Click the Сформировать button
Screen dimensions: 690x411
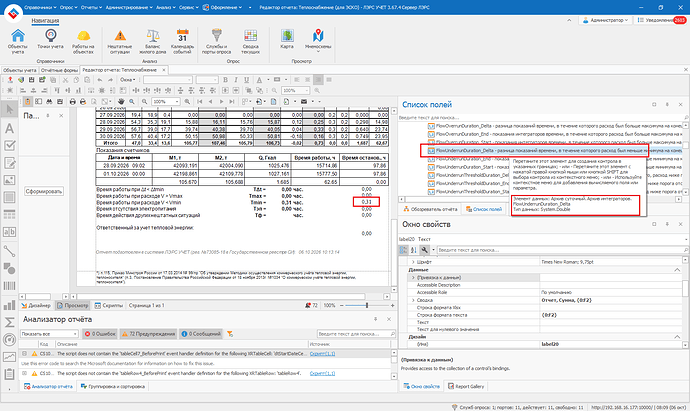[44, 191]
